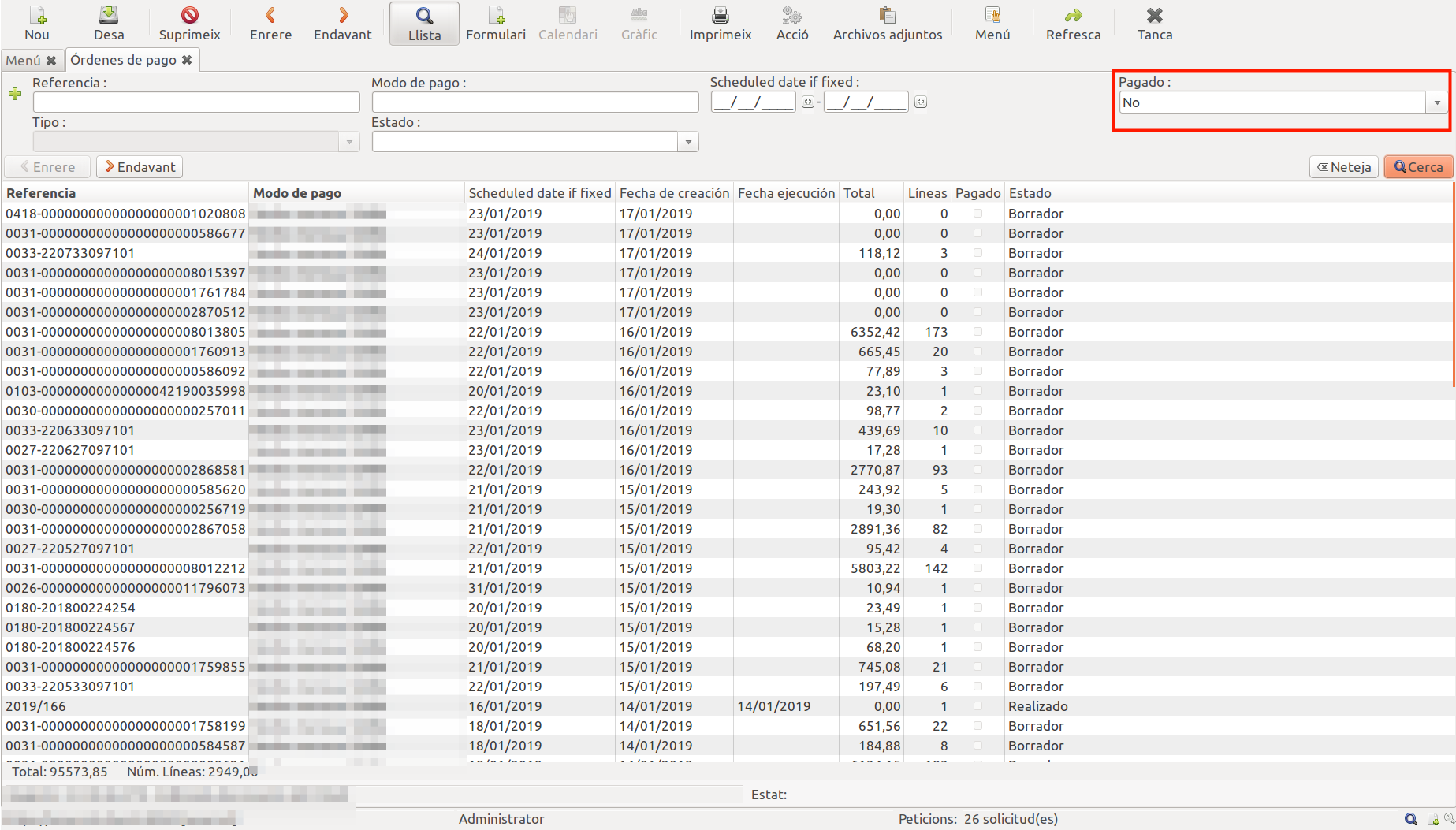
Task: Sort by Fecha de creación column header
Action: (x=674, y=193)
